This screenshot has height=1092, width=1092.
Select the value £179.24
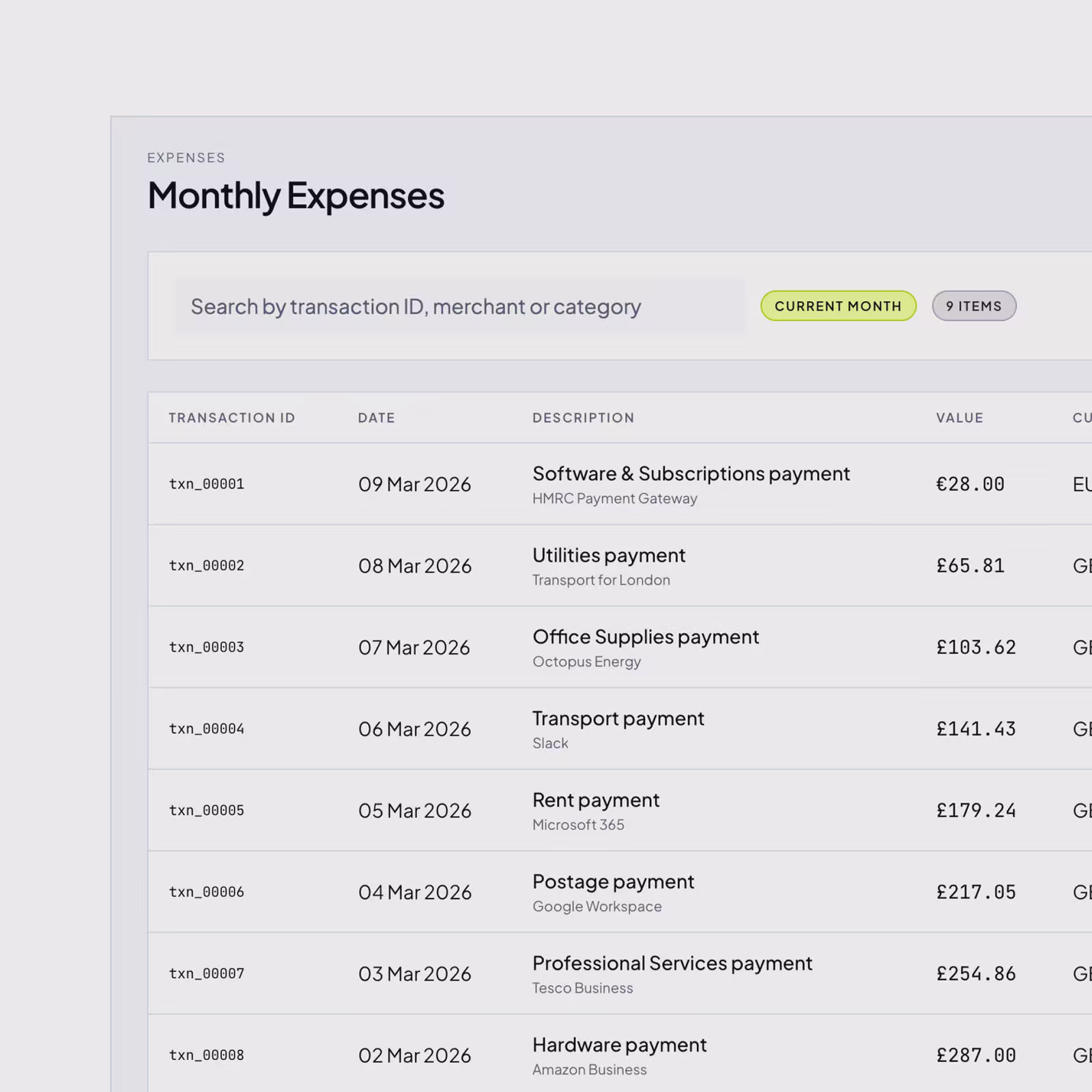point(976,811)
